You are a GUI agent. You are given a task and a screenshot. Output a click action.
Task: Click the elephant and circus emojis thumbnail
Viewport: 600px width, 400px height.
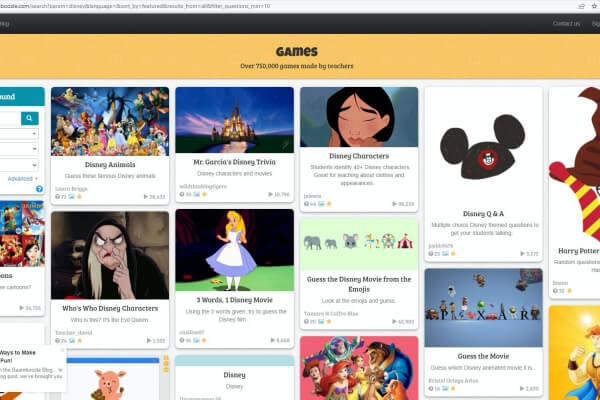[x=359, y=244]
